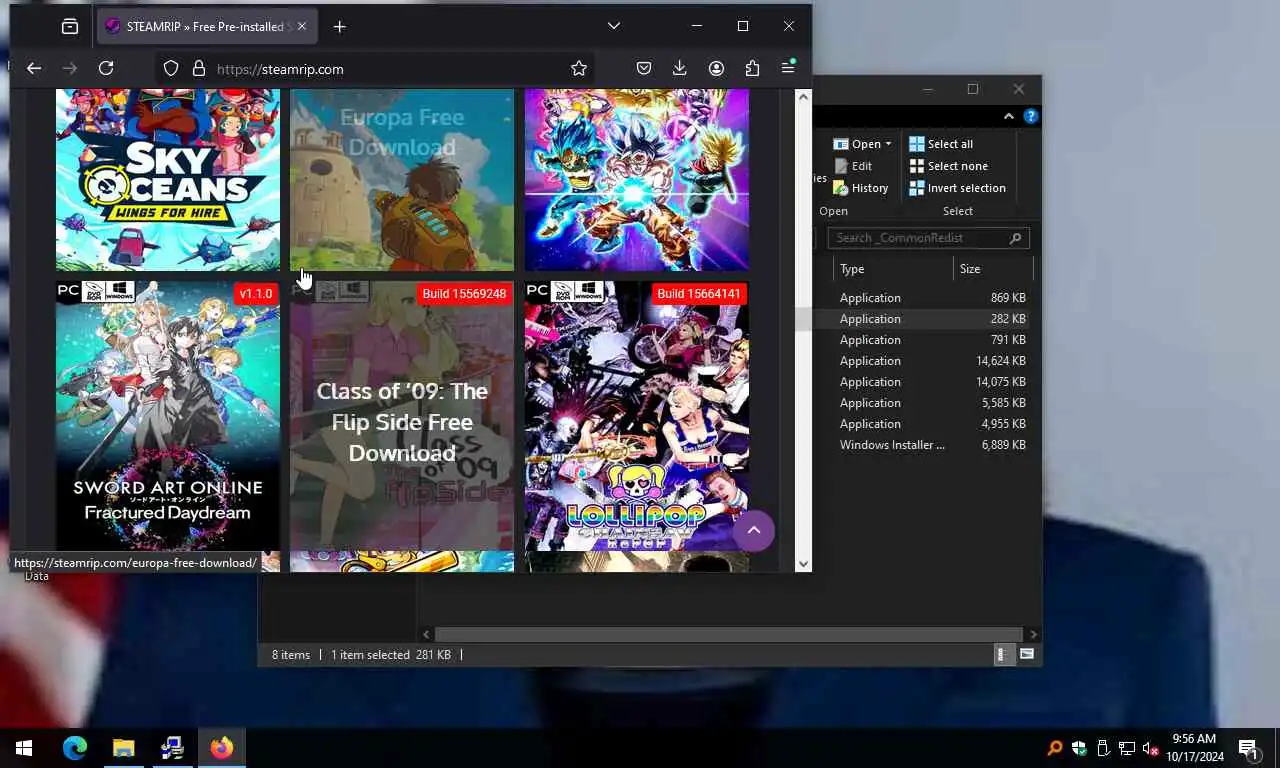Click Select all in Explorer ribbon
This screenshot has height=768, width=1280.
click(x=941, y=144)
